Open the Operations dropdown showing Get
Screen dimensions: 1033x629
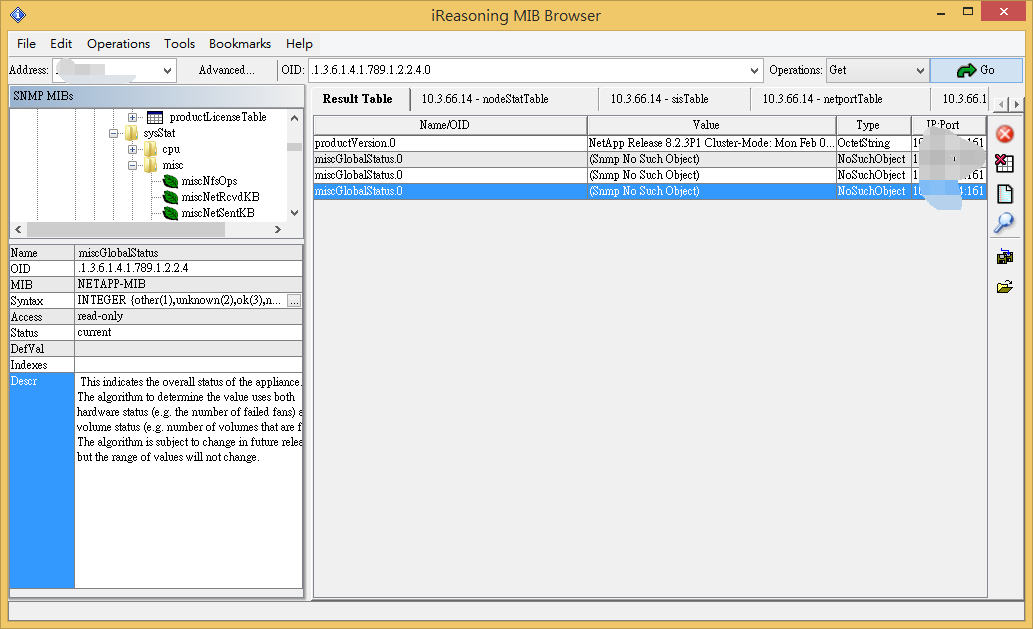pyautogui.click(x=920, y=71)
